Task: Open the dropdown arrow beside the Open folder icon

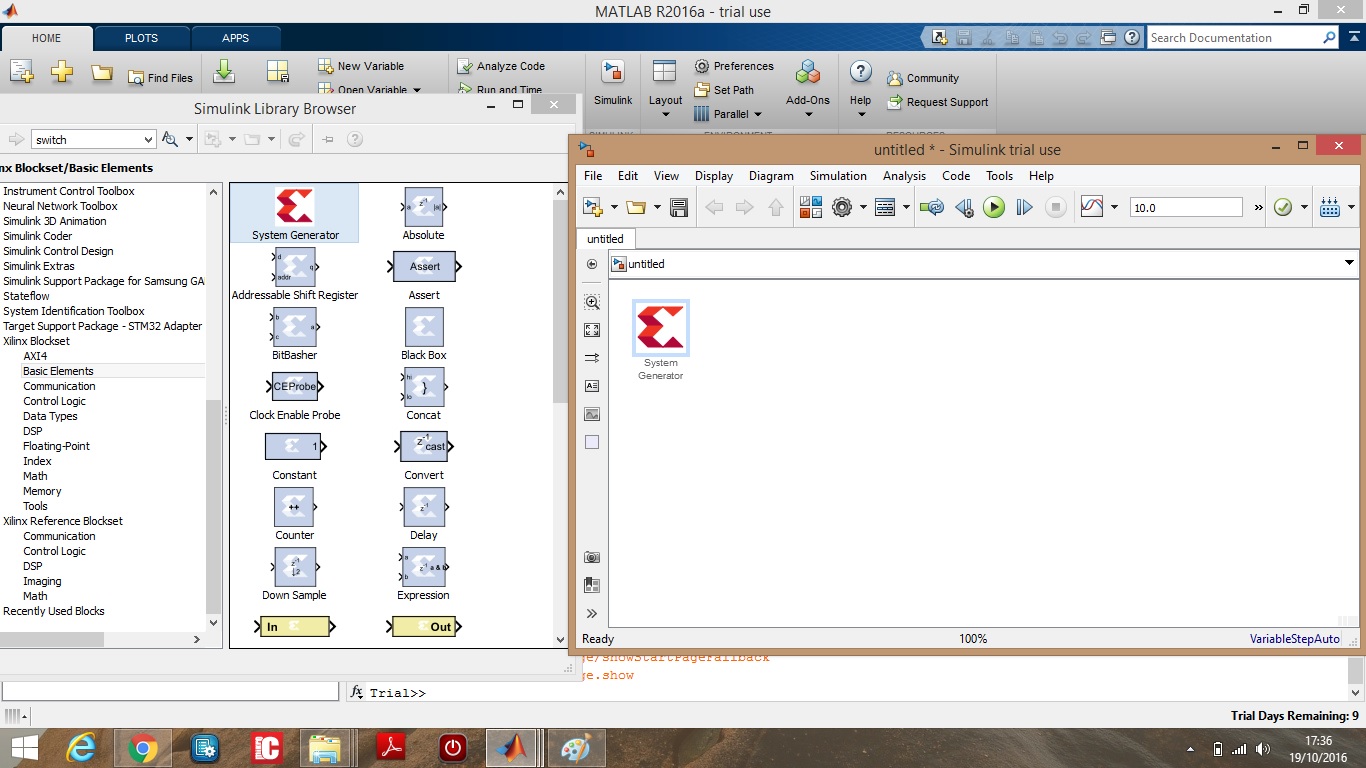Action: 657,207
